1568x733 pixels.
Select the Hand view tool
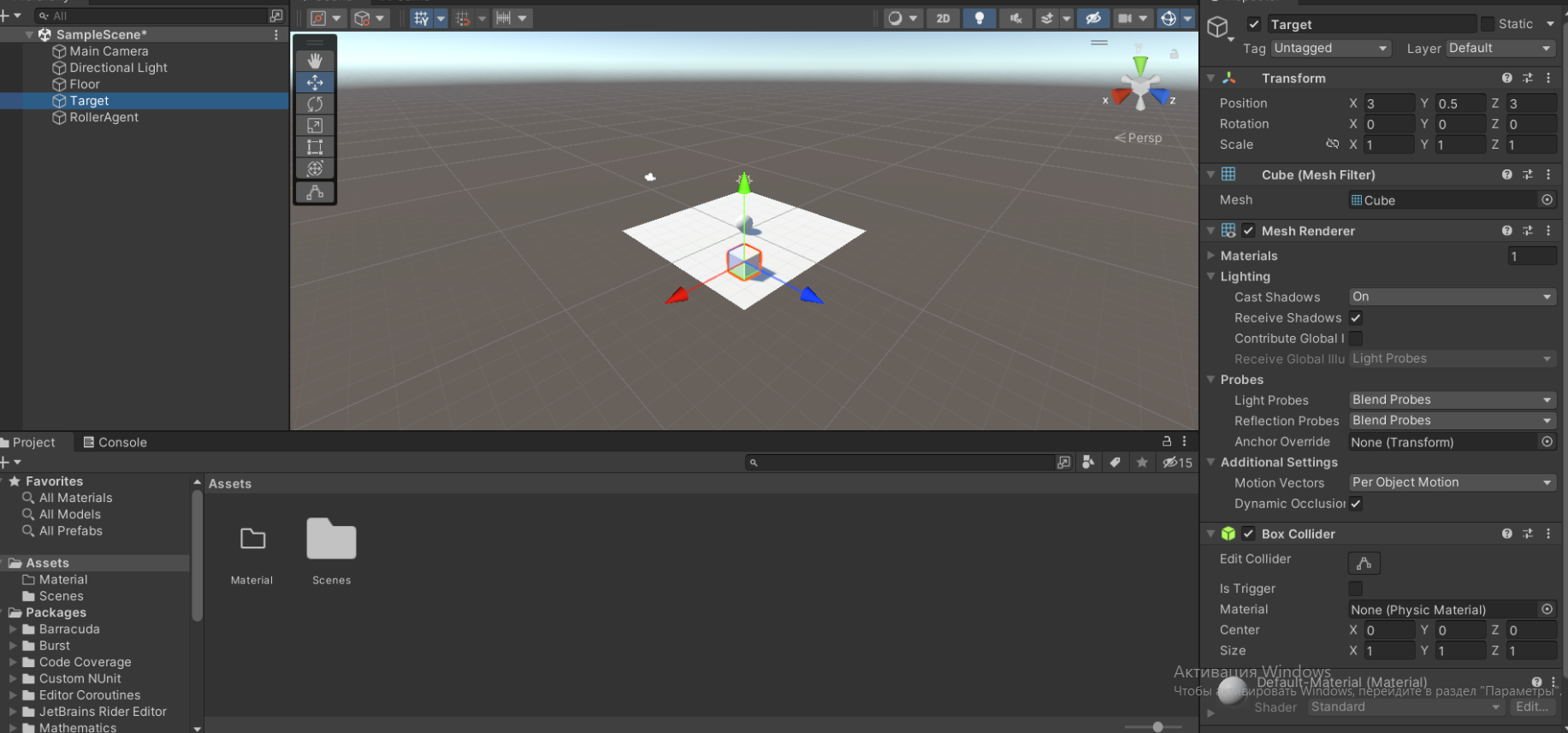pyautogui.click(x=315, y=61)
